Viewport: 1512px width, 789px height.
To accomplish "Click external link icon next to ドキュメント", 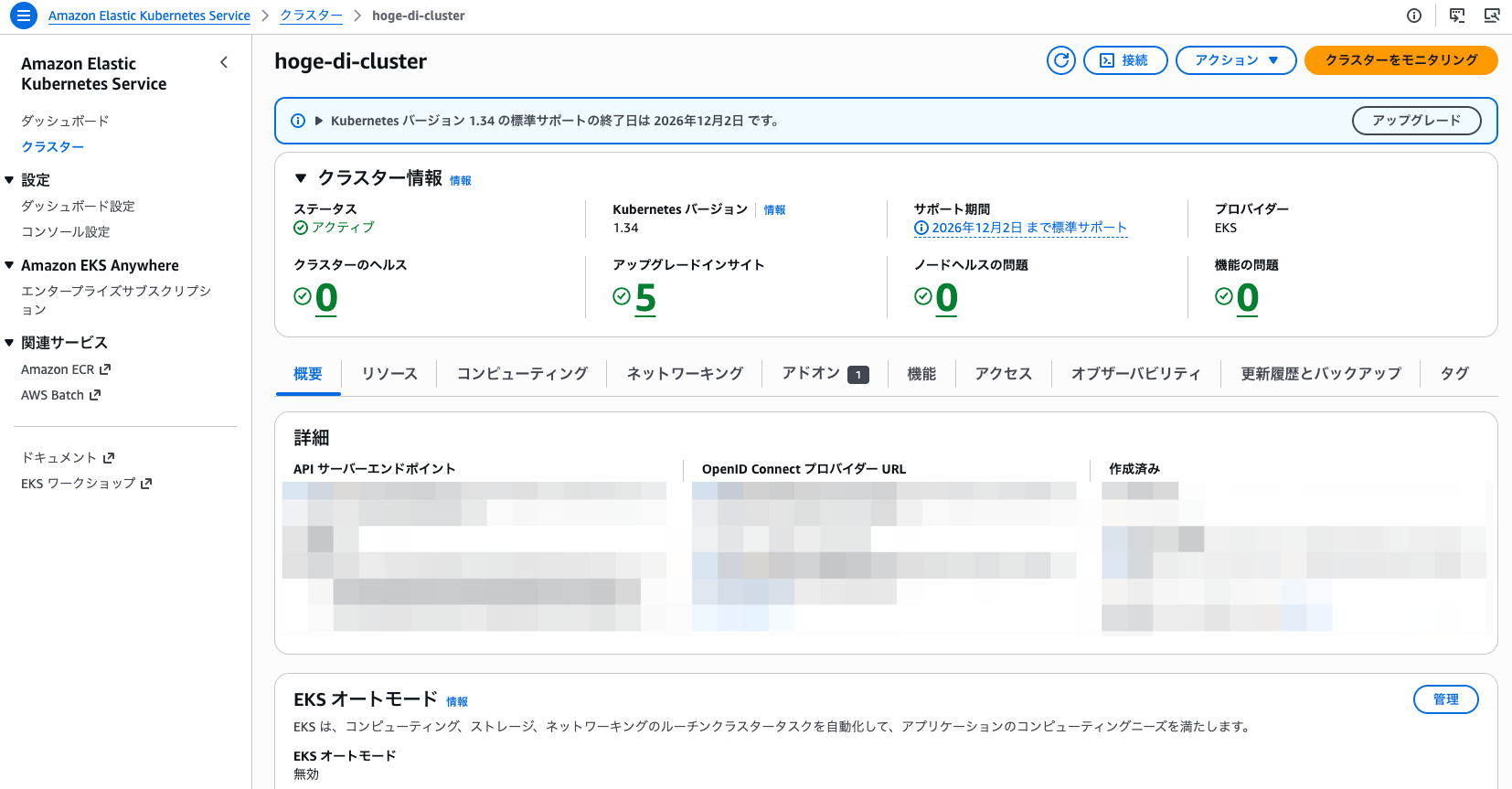I will pyautogui.click(x=109, y=458).
